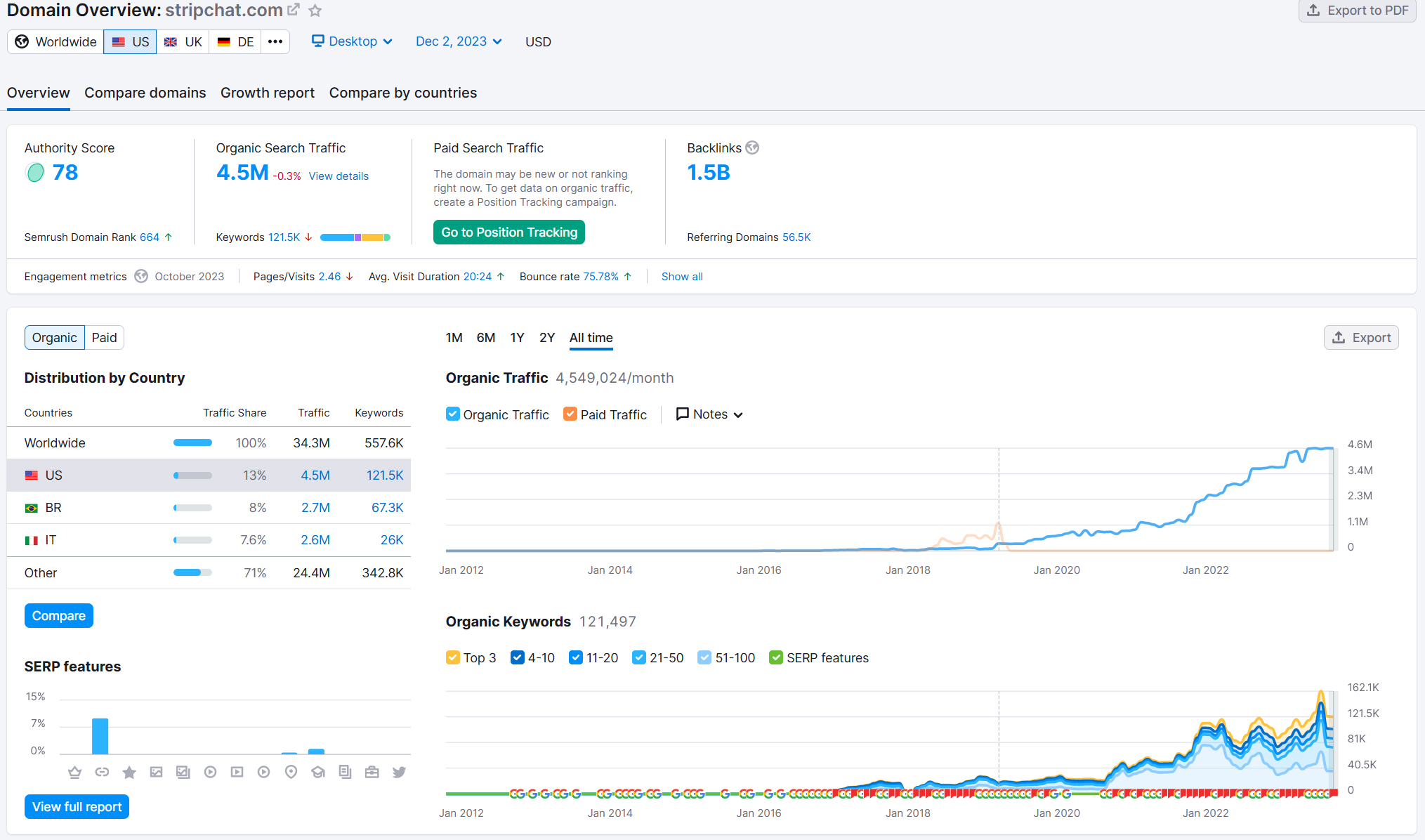Image resolution: width=1425 pixels, height=840 pixels.
Task: Click the speech-bubble Notes icon
Action: (682, 414)
